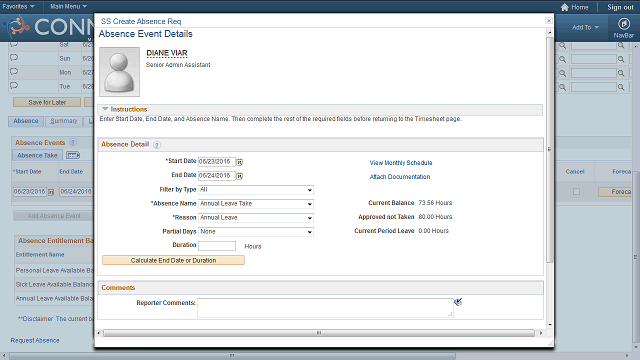Collapse the Instructions section
Image resolution: width=640 pixels, height=360 pixels.
[x=105, y=109]
